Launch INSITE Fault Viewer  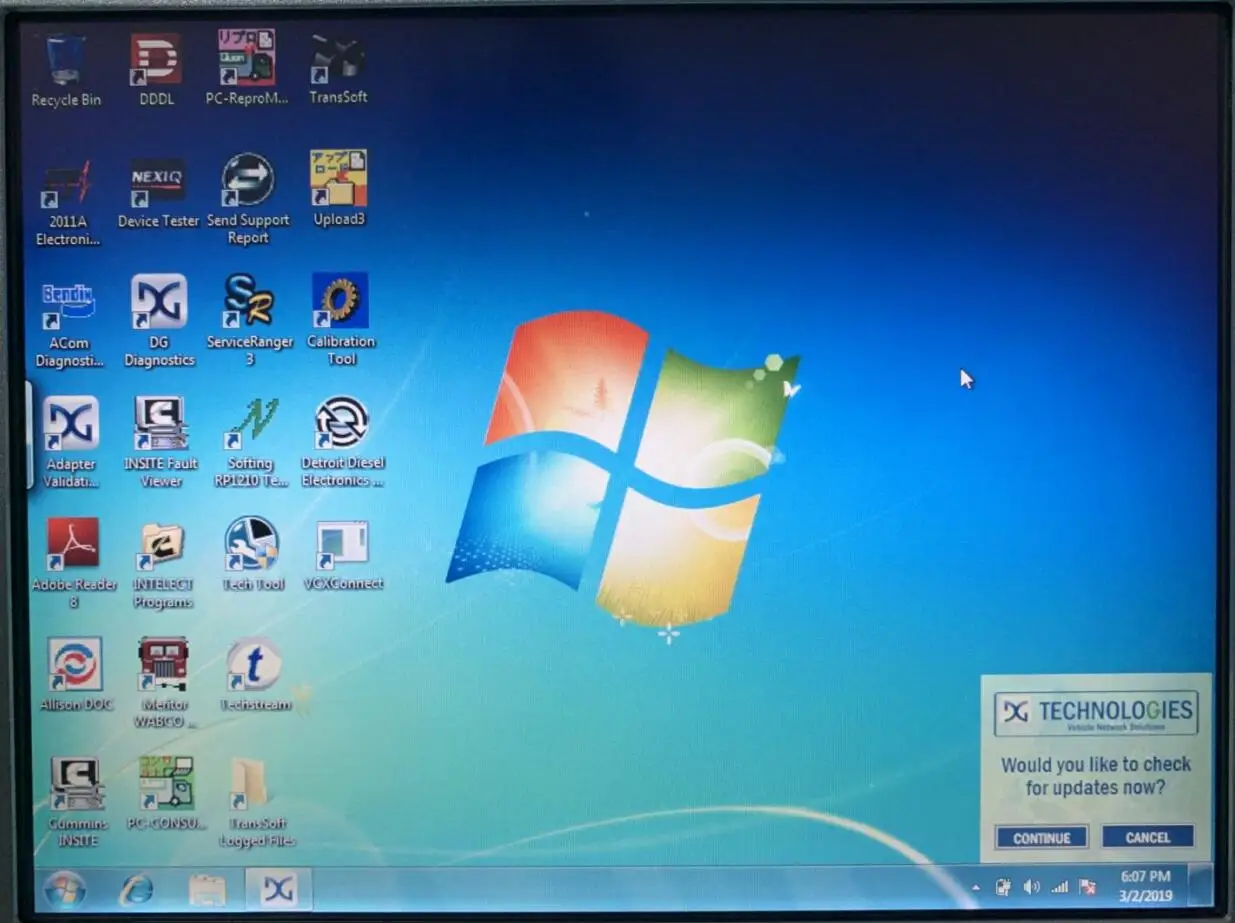[160, 442]
